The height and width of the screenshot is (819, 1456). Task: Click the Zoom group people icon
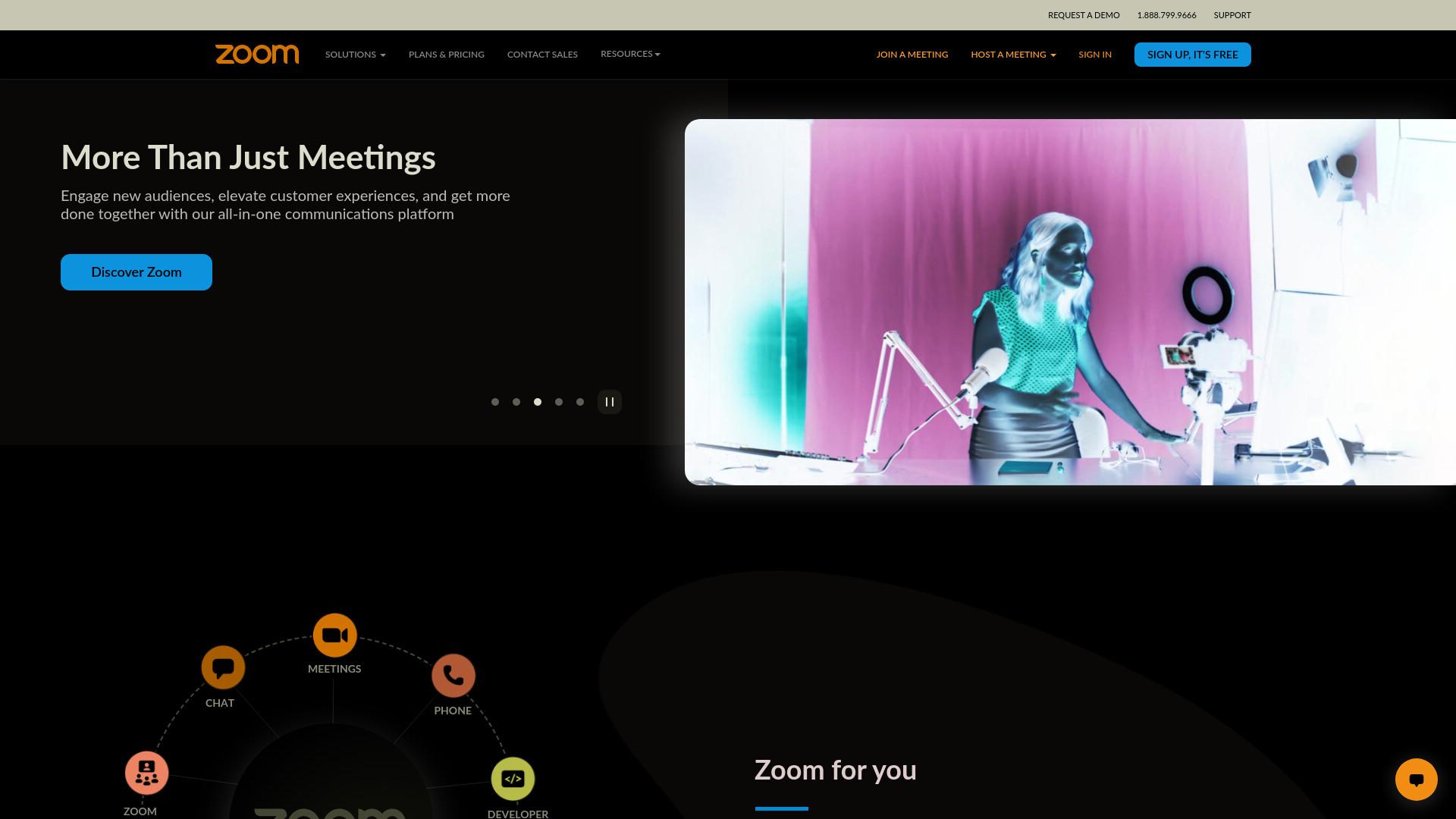point(146,773)
